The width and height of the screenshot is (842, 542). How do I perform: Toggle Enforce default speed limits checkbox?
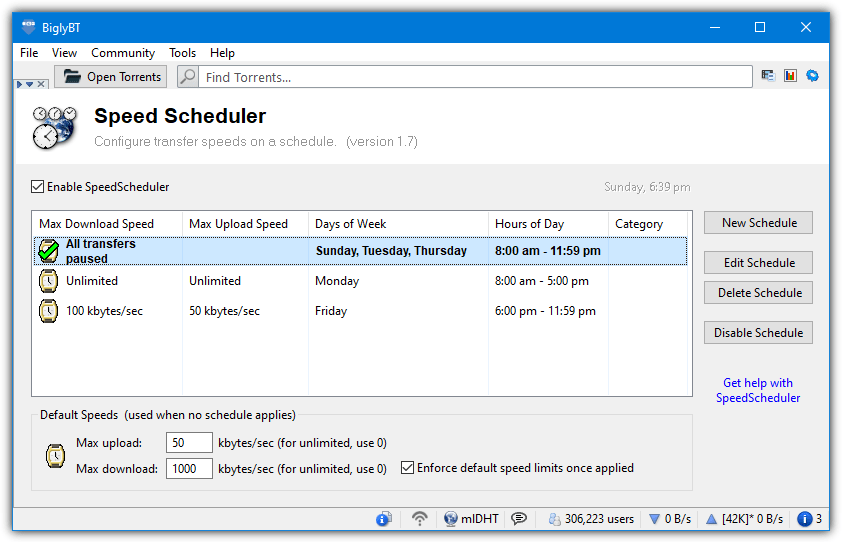click(x=407, y=468)
